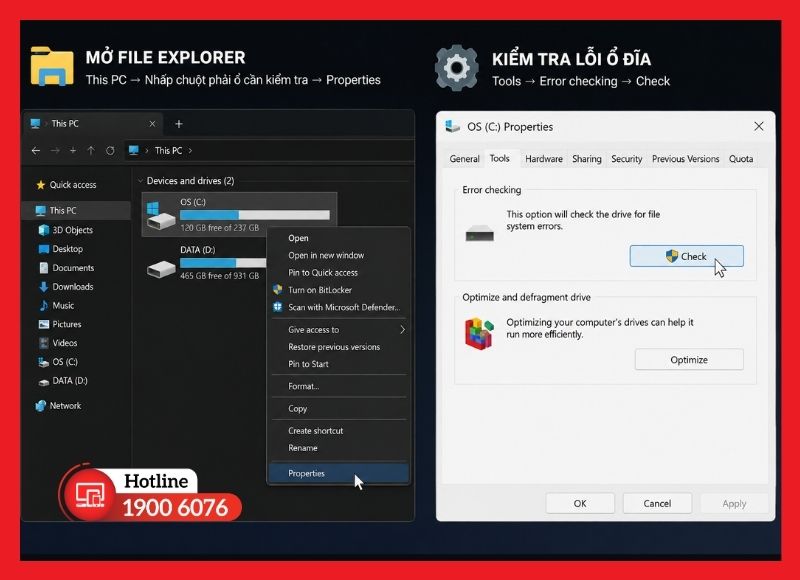The width and height of the screenshot is (800, 580).
Task: Click the Quick access star icon
Action: pyautogui.click(x=41, y=185)
